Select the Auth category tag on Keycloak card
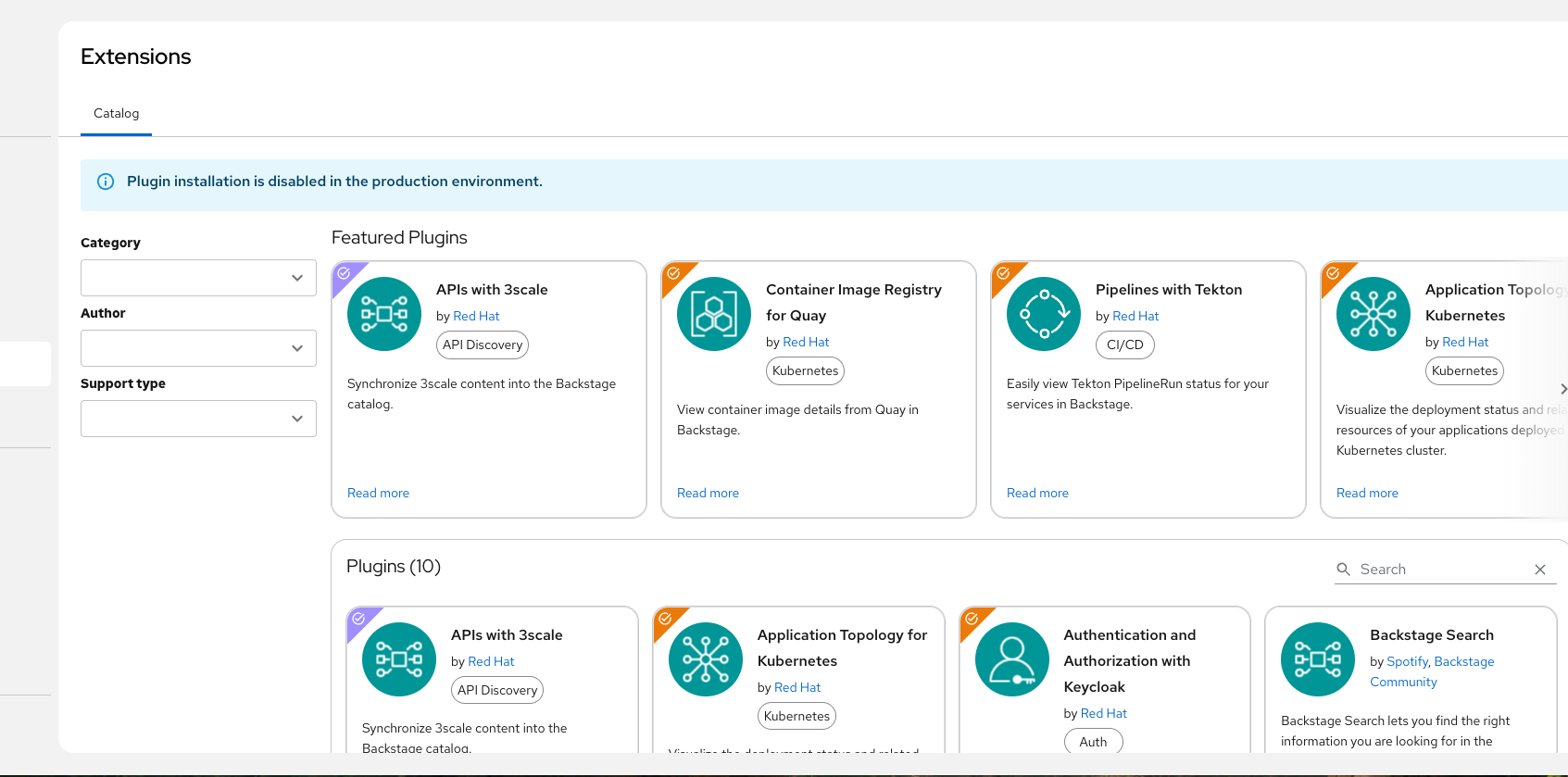The image size is (1568, 777). (x=1093, y=742)
